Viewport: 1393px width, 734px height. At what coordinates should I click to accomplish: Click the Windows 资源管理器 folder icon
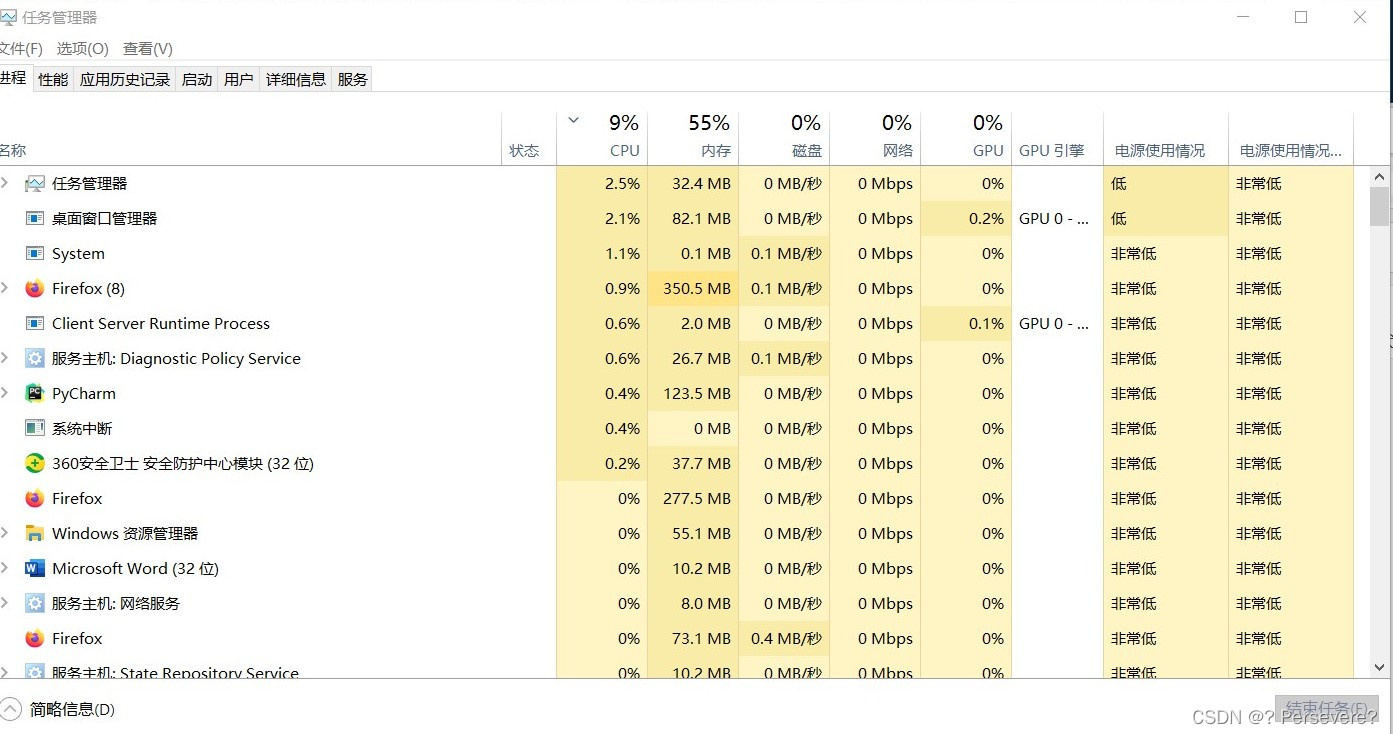[x=35, y=534]
